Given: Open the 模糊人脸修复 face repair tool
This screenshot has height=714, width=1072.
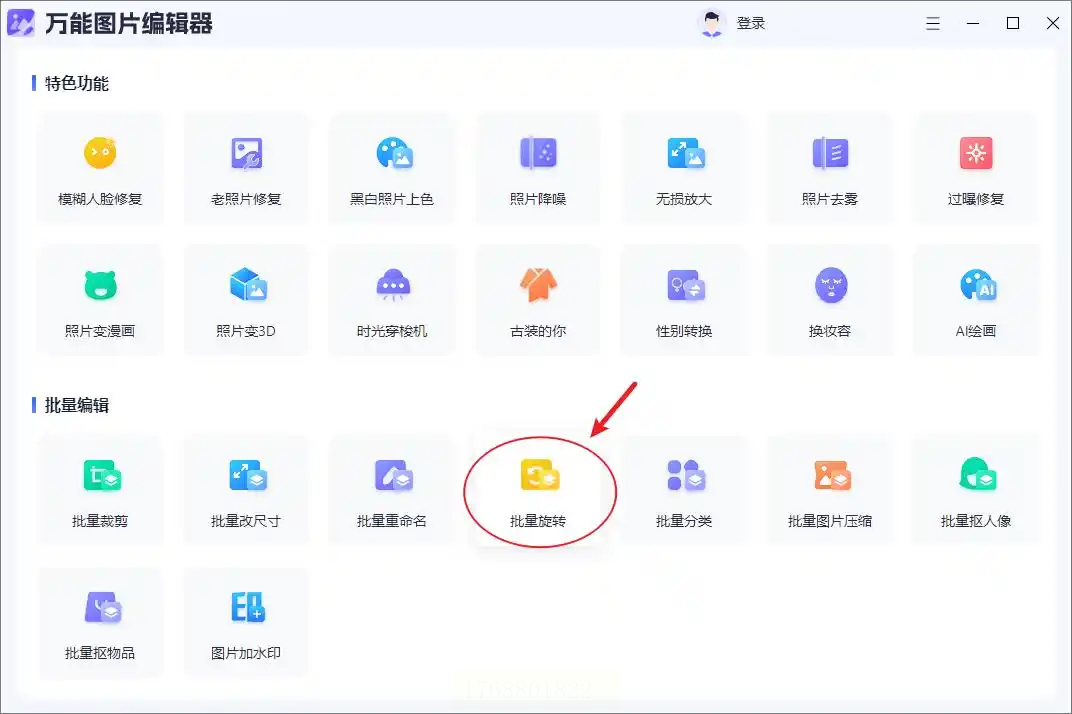Looking at the screenshot, I should [100, 168].
